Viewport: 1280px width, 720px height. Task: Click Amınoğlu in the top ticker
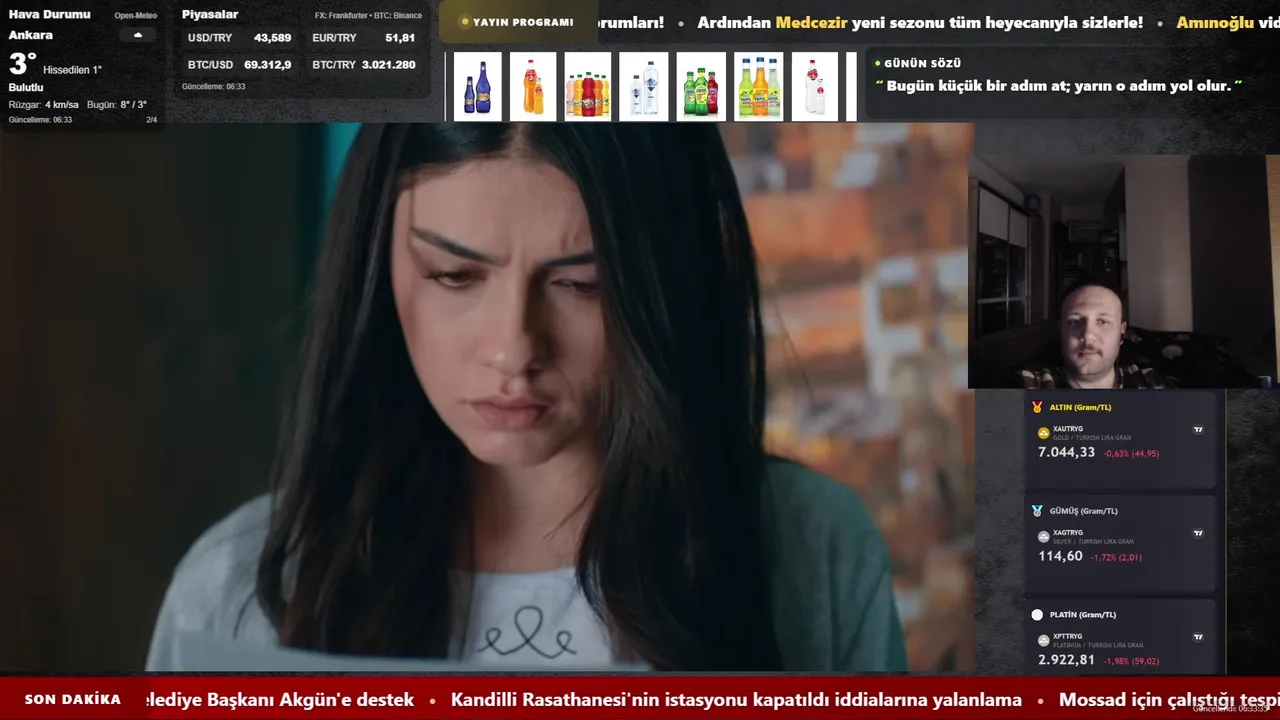pyautogui.click(x=1215, y=22)
